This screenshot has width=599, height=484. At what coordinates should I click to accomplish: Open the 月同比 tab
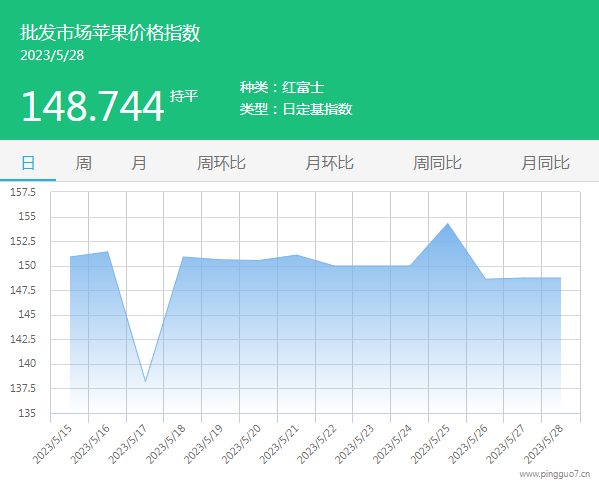546,163
